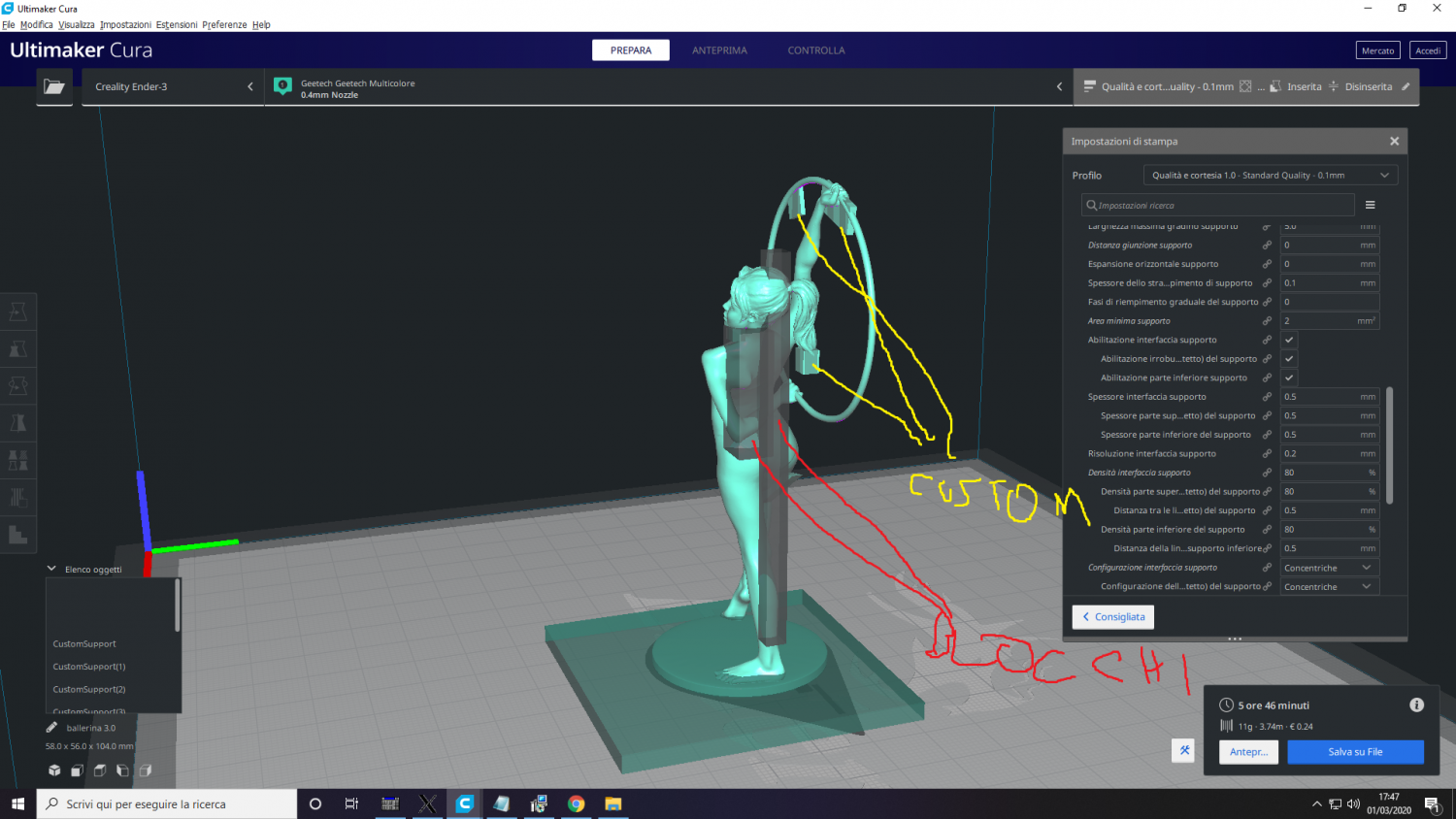Toggle Abilitazione interfaccia supporto checkbox
1456x819 pixels.
1289,340
